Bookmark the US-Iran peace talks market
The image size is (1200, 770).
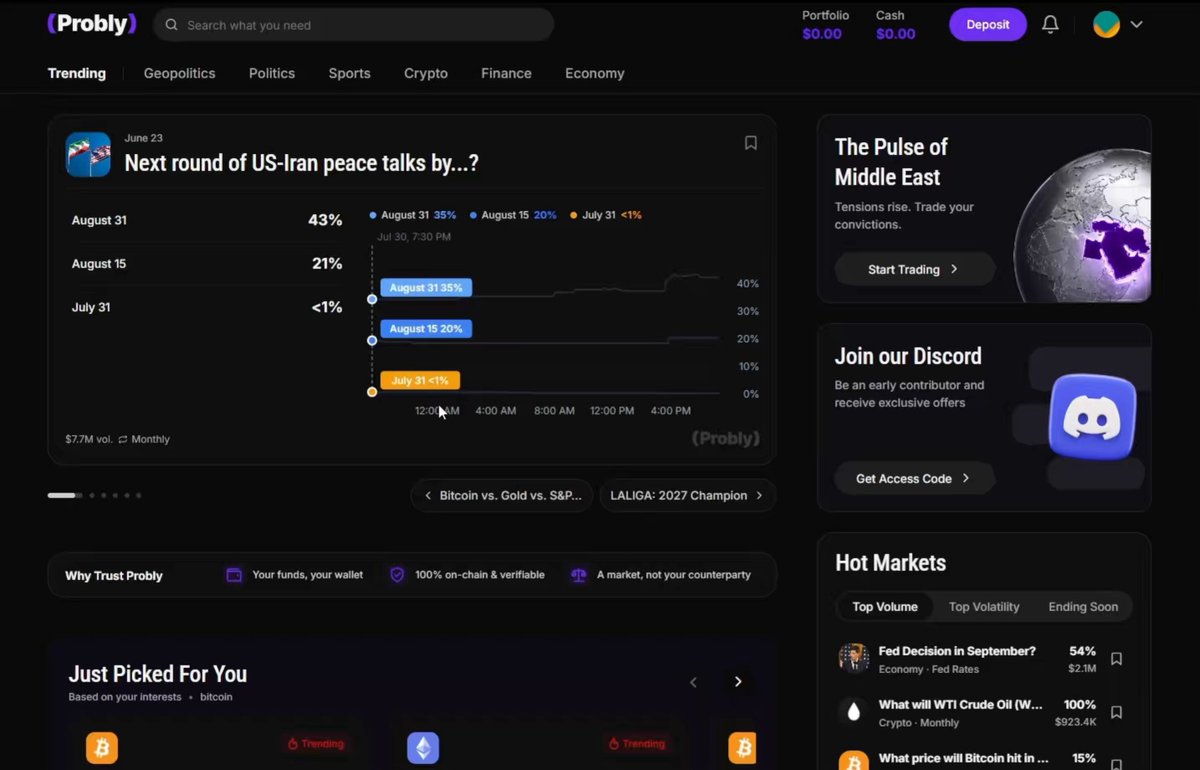coord(751,143)
